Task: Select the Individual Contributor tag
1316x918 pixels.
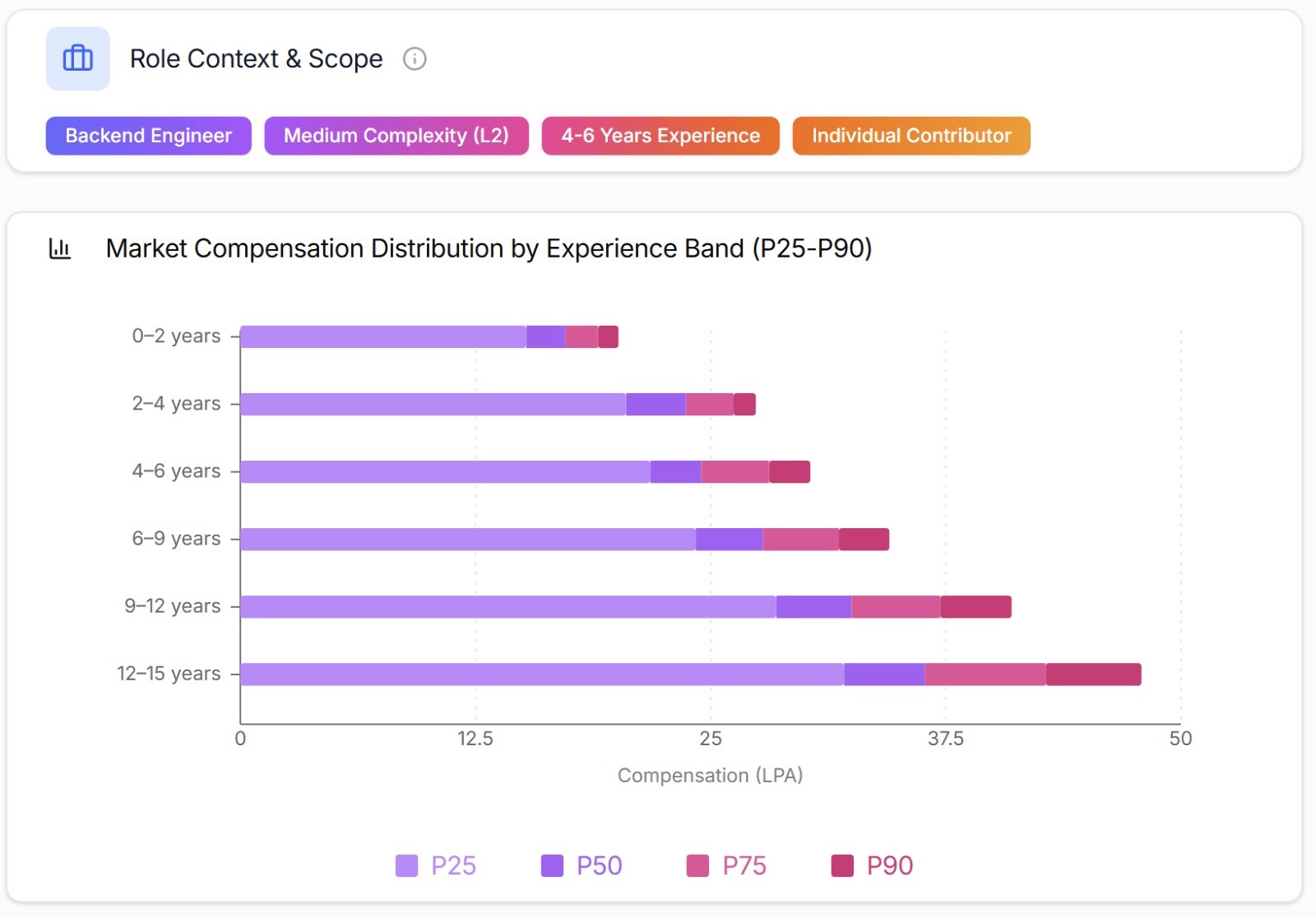Action: click(911, 136)
